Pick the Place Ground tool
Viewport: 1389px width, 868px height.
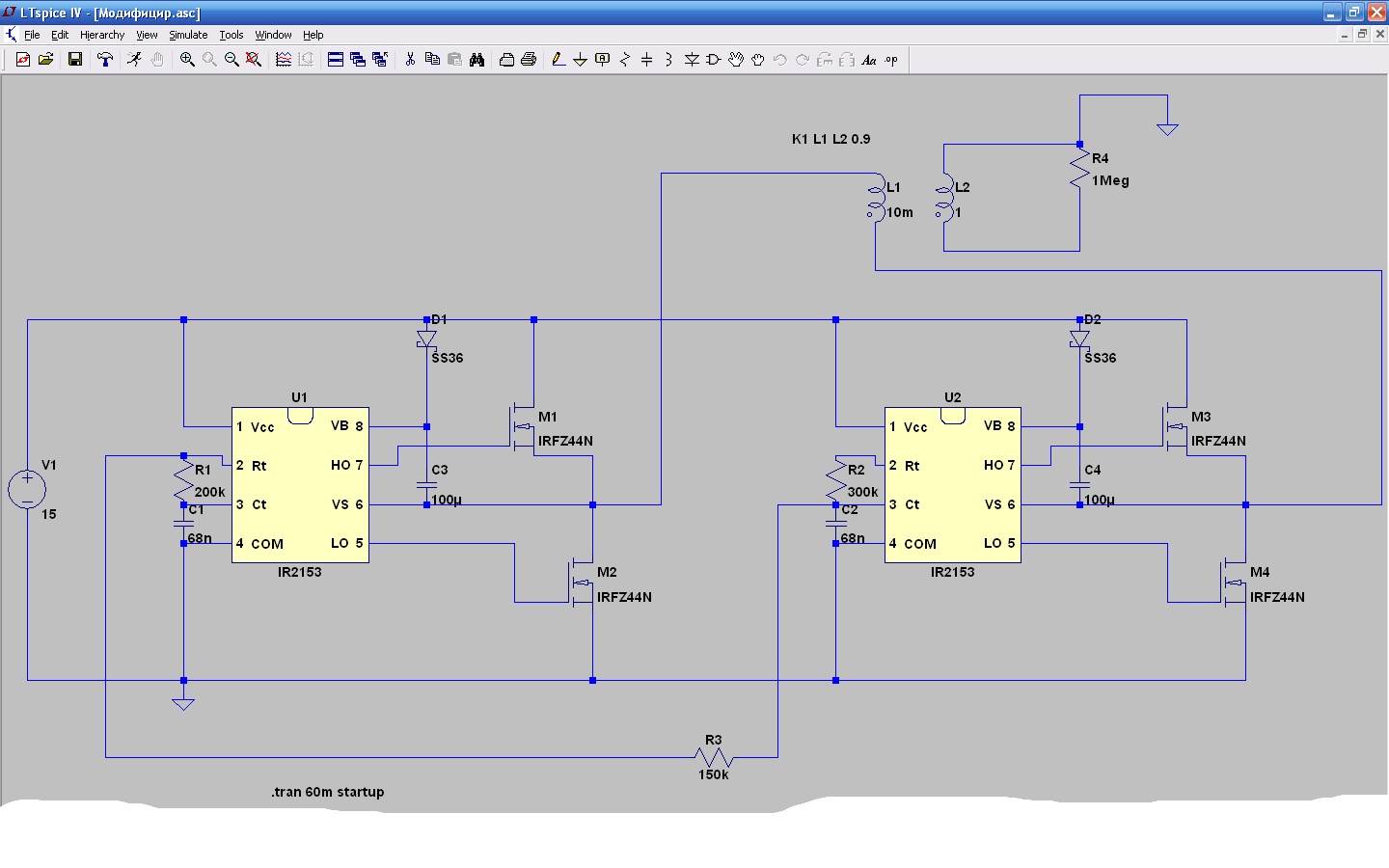(x=580, y=60)
